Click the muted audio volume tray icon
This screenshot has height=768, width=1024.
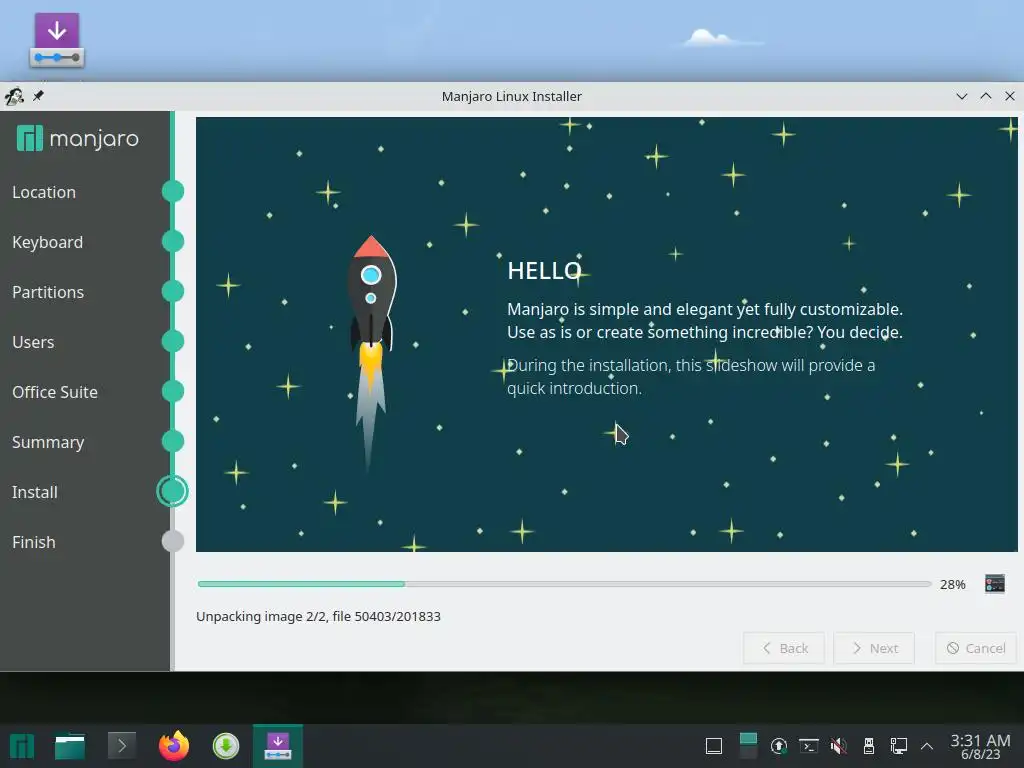[839, 746]
